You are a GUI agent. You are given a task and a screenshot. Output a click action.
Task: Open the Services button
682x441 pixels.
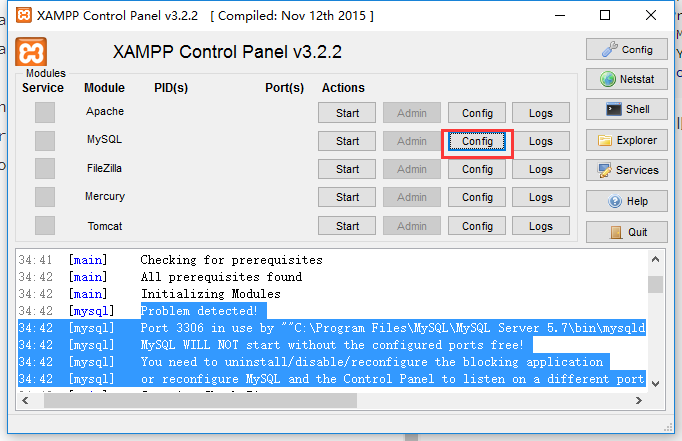[x=626, y=170]
